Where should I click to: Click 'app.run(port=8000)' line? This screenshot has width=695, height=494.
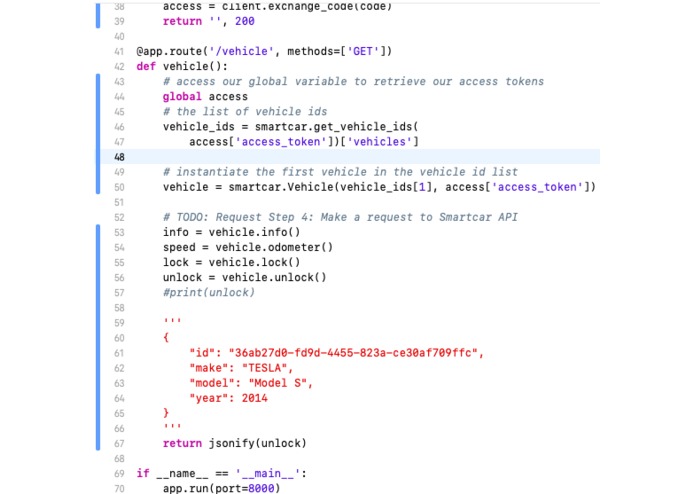pos(222,488)
